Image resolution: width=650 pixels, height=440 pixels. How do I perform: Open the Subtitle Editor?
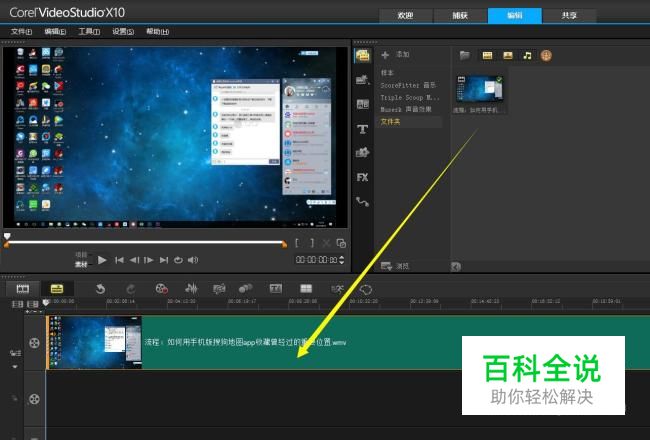[x=276, y=288]
